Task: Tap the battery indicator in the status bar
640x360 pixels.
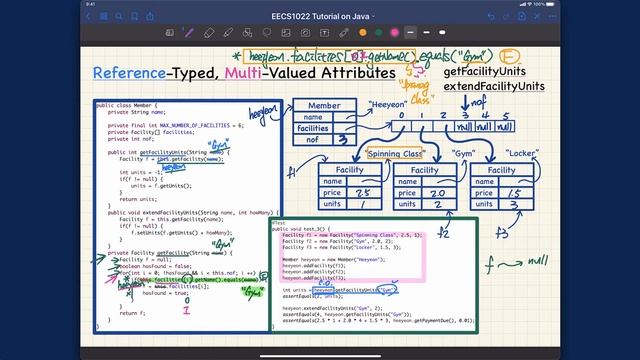Action: coord(550,4)
